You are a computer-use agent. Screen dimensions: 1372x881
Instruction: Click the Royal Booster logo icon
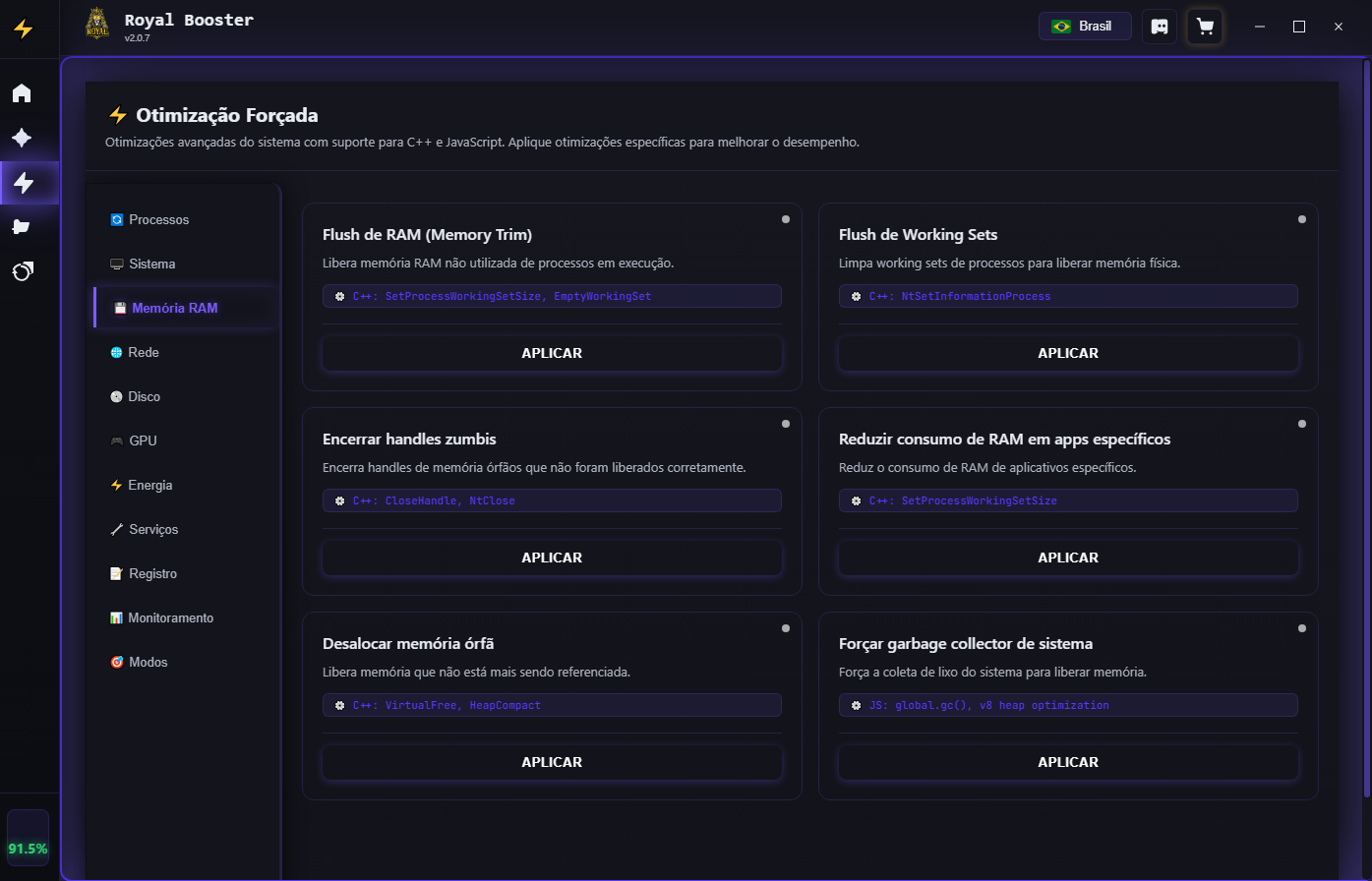point(97,24)
